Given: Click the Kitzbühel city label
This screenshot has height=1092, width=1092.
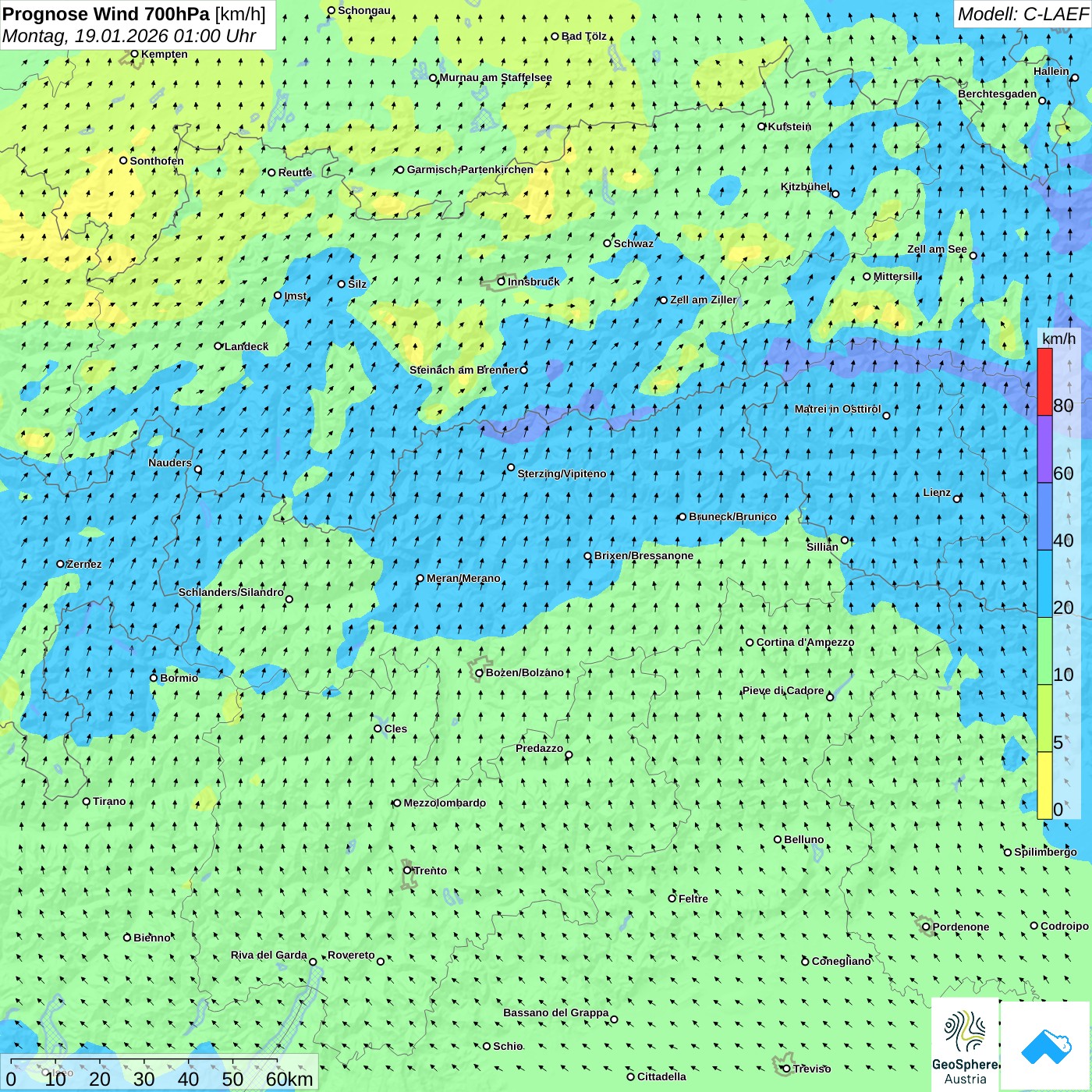Looking at the screenshot, I should coord(805,186).
